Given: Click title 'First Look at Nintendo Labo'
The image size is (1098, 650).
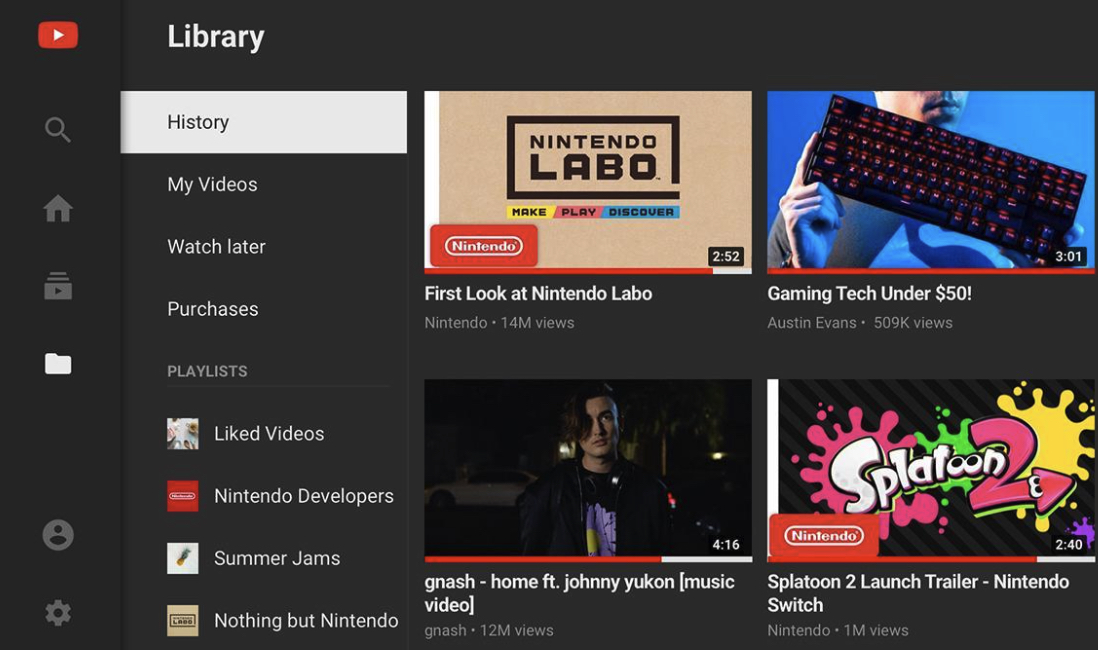Looking at the screenshot, I should [x=538, y=293].
